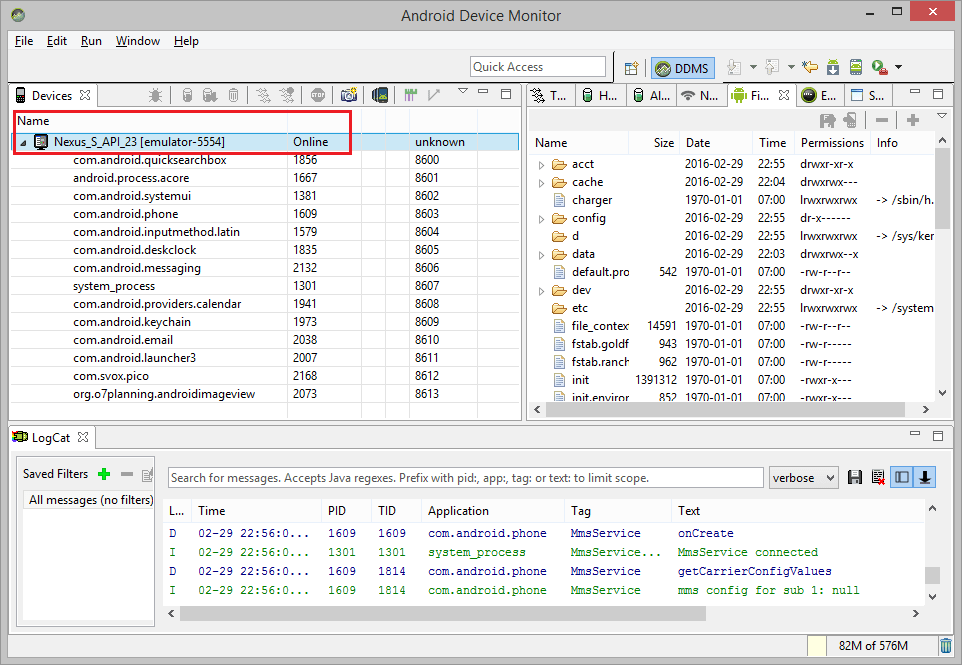
Task: Select the Debug process icon
Action: click(155, 94)
